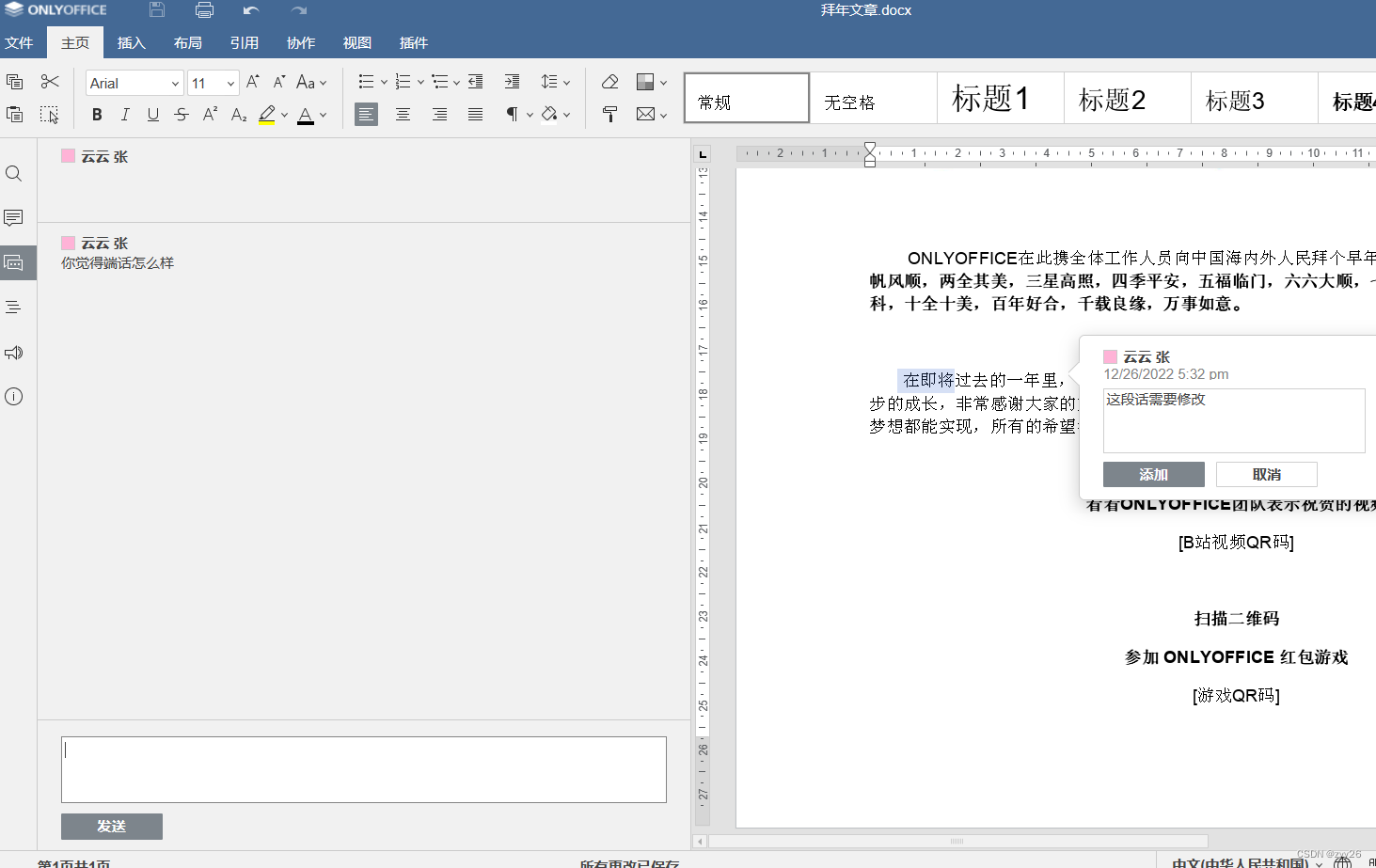Image resolution: width=1376 pixels, height=868 pixels.
Task: Apply the 标题2 heading style
Action: (x=1128, y=99)
